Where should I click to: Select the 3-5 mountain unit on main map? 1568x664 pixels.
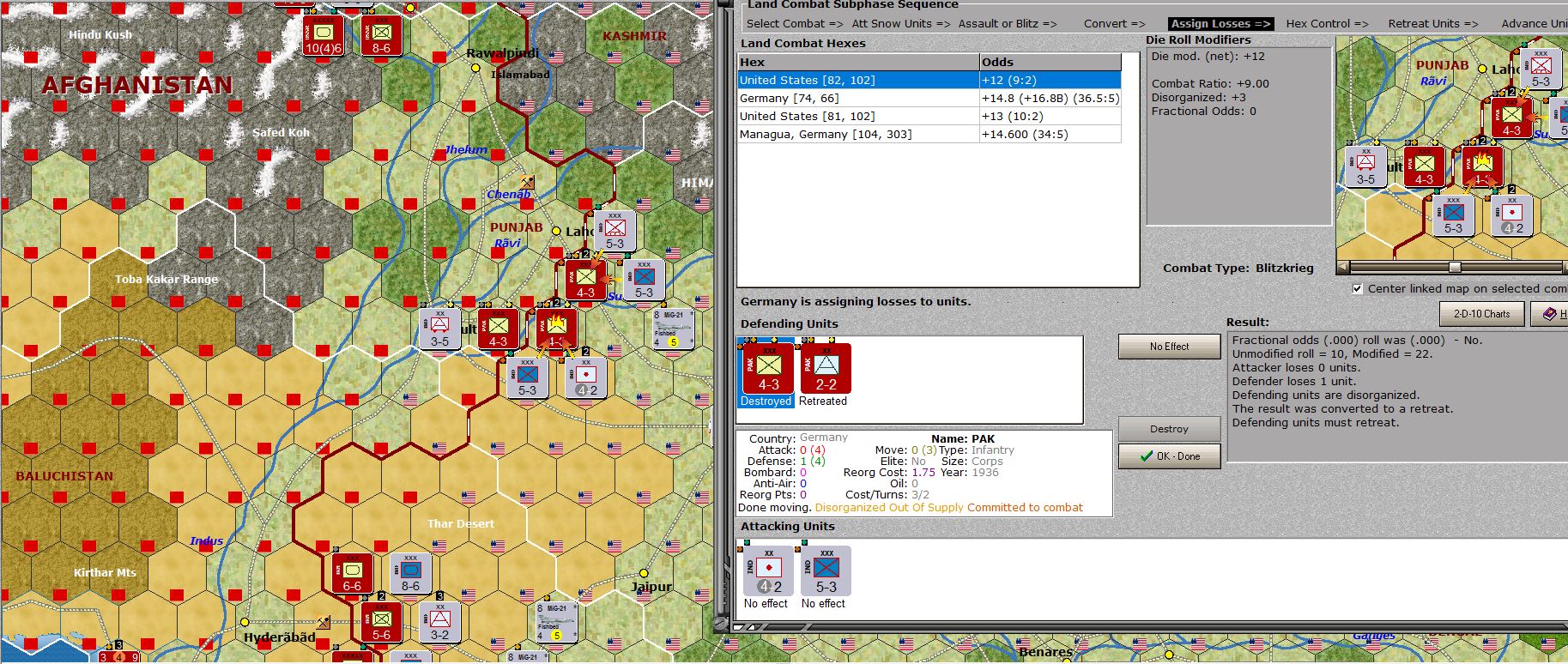[x=439, y=329]
